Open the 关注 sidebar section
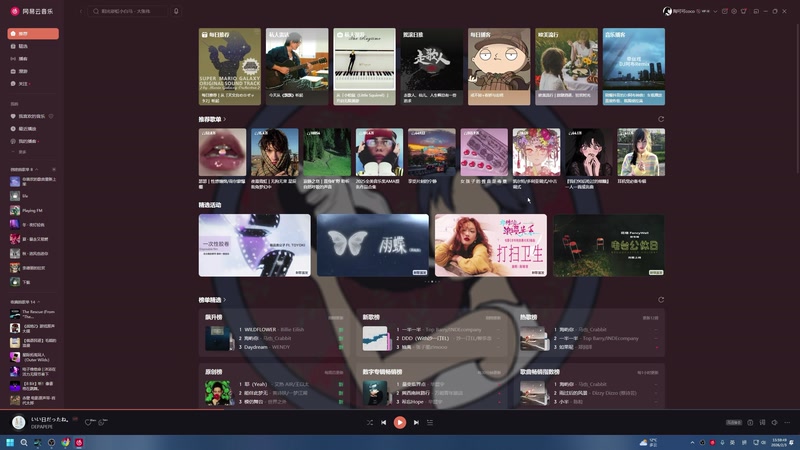 [x=33, y=84]
